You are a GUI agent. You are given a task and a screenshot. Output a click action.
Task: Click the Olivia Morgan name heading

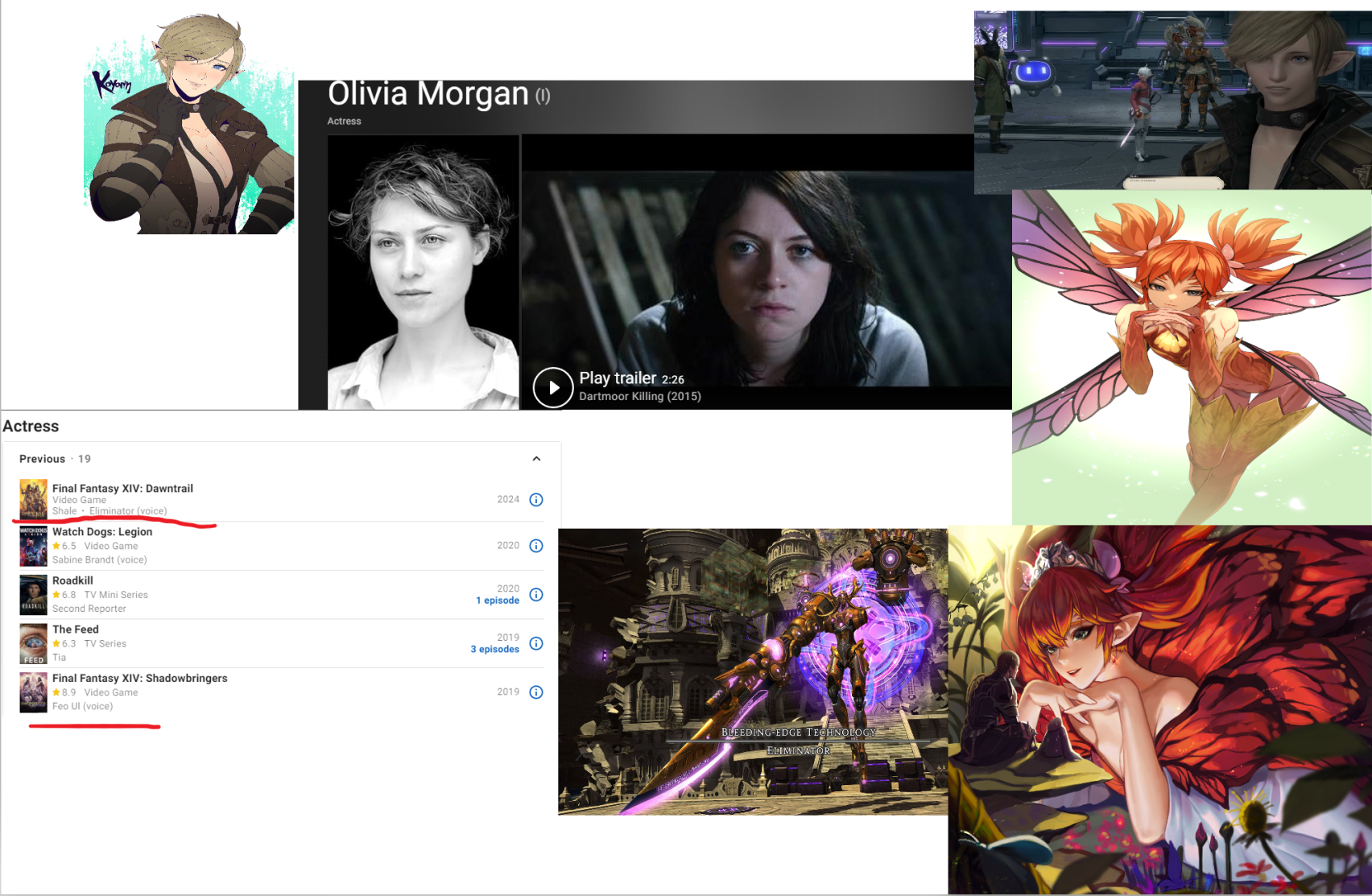pos(428,93)
